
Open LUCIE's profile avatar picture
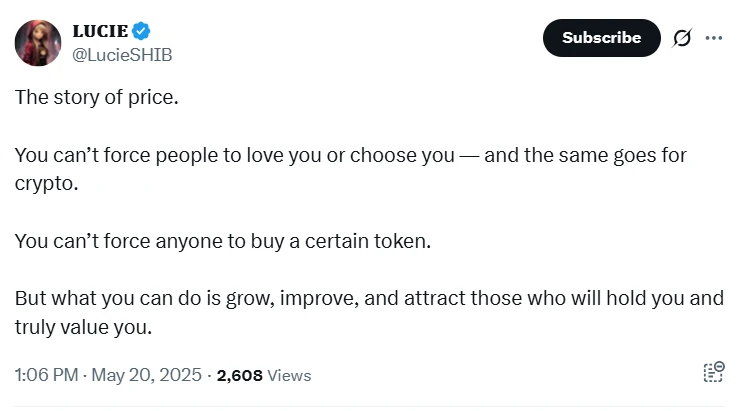[x=38, y=43]
